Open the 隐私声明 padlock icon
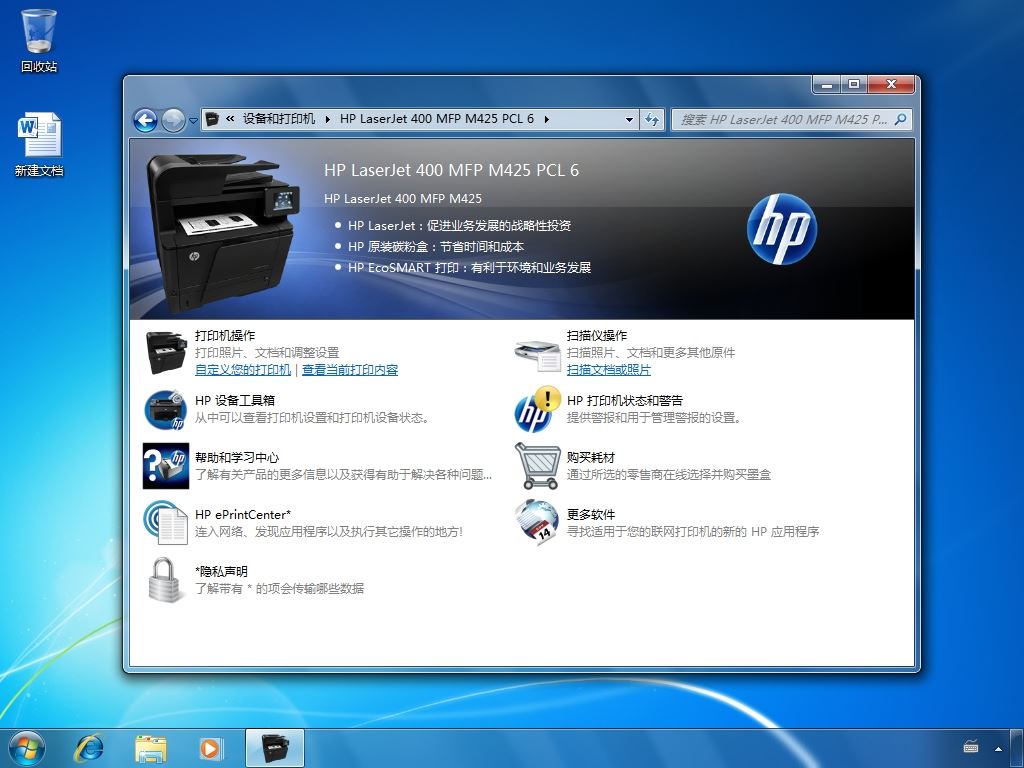Viewport: 1024px width, 768px height. pos(164,579)
